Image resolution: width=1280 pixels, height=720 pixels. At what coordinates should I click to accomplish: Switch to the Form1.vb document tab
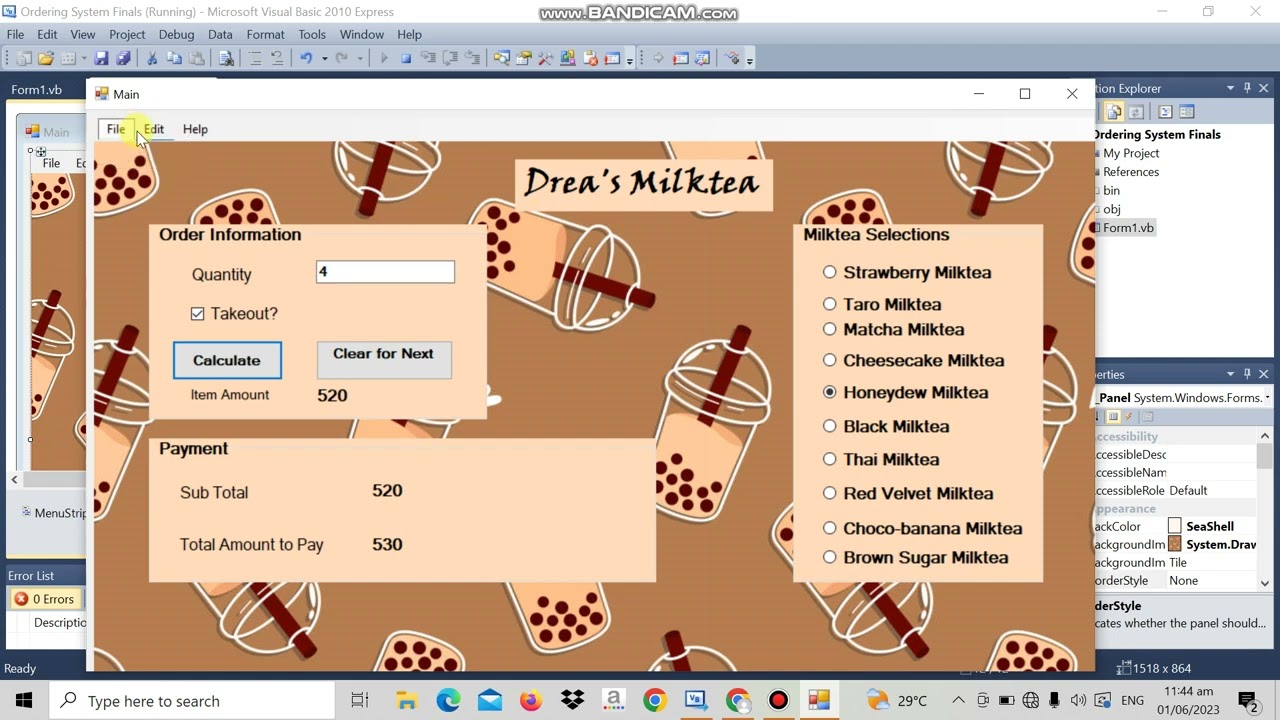[x=37, y=90]
